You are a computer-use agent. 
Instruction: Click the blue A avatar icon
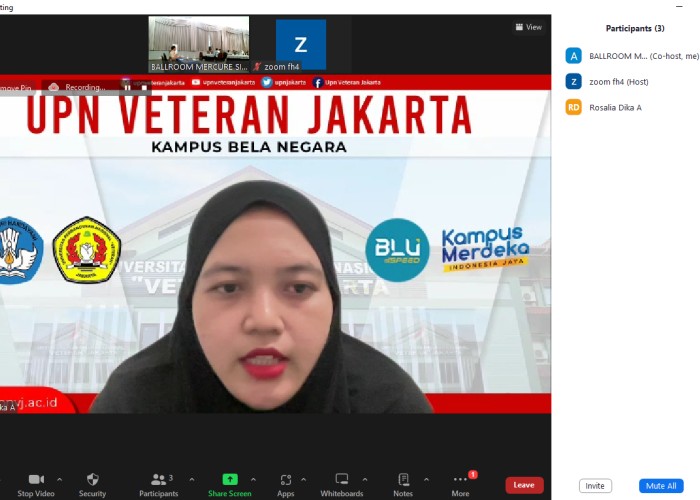(x=574, y=56)
